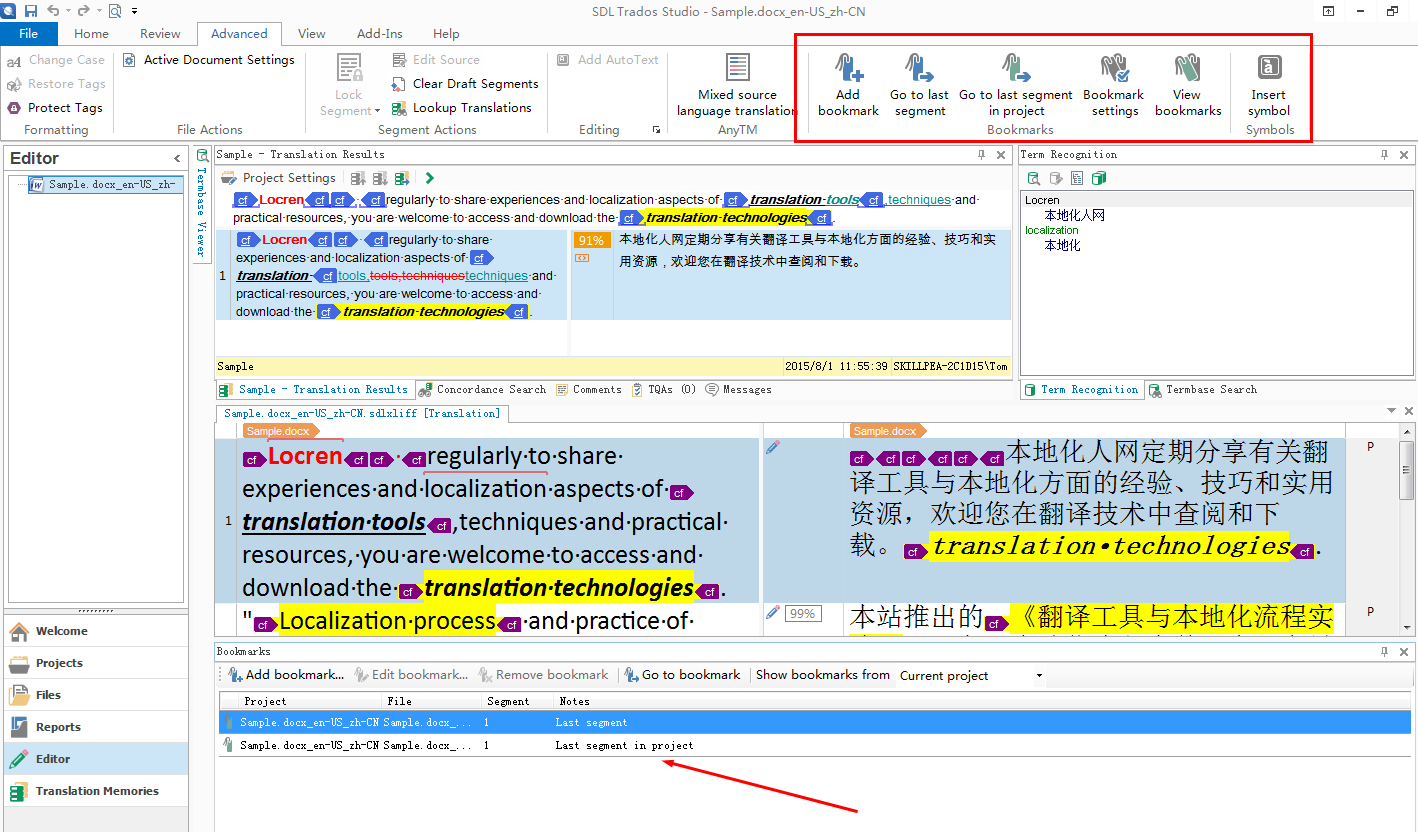Click Mixed source language translation icon
This screenshot has height=832, width=1418.
tap(738, 84)
